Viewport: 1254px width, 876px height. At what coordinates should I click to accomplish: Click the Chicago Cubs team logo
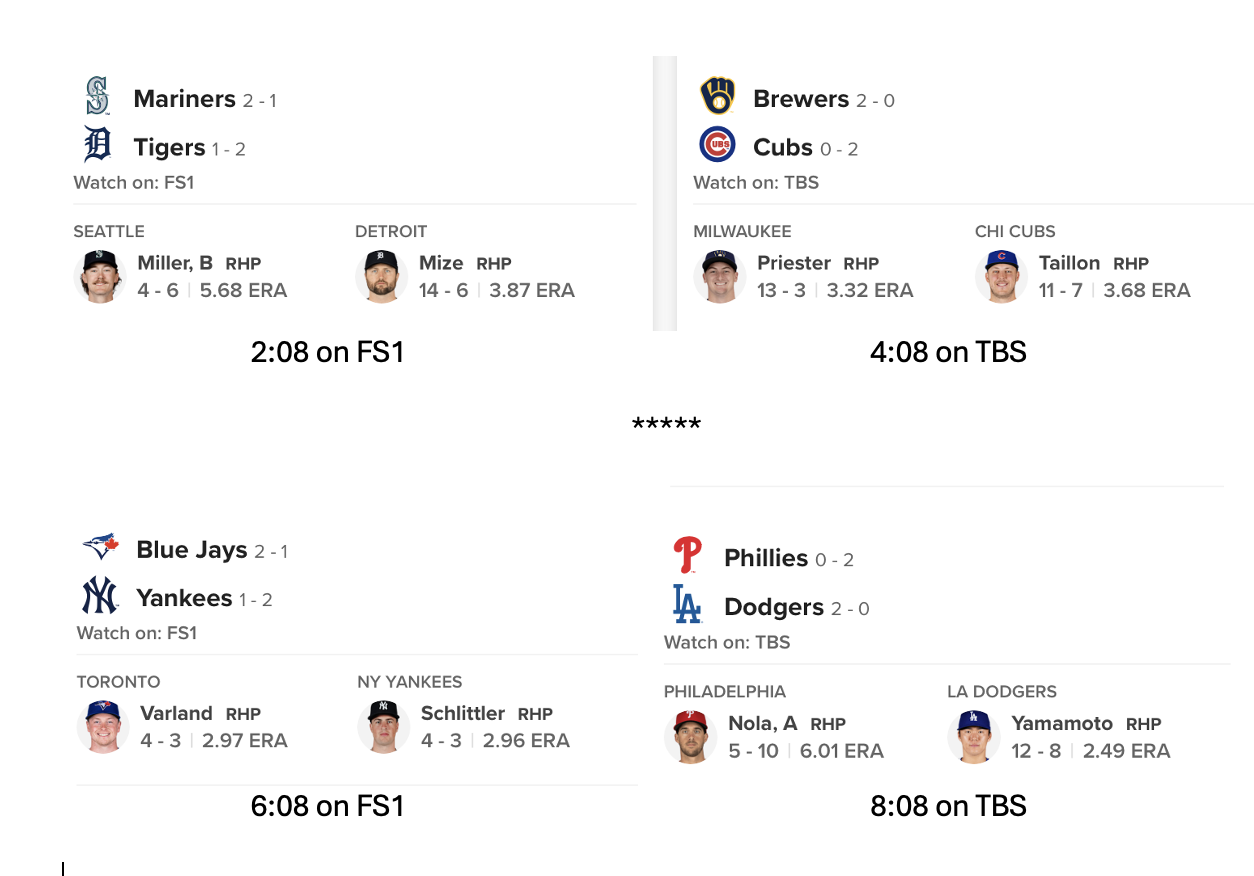[717, 145]
